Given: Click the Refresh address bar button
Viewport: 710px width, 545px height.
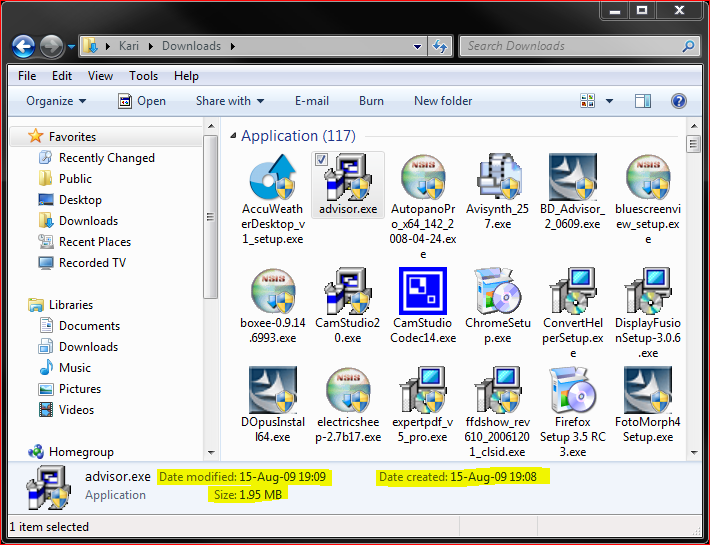Looking at the screenshot, I should pos(440,46).
